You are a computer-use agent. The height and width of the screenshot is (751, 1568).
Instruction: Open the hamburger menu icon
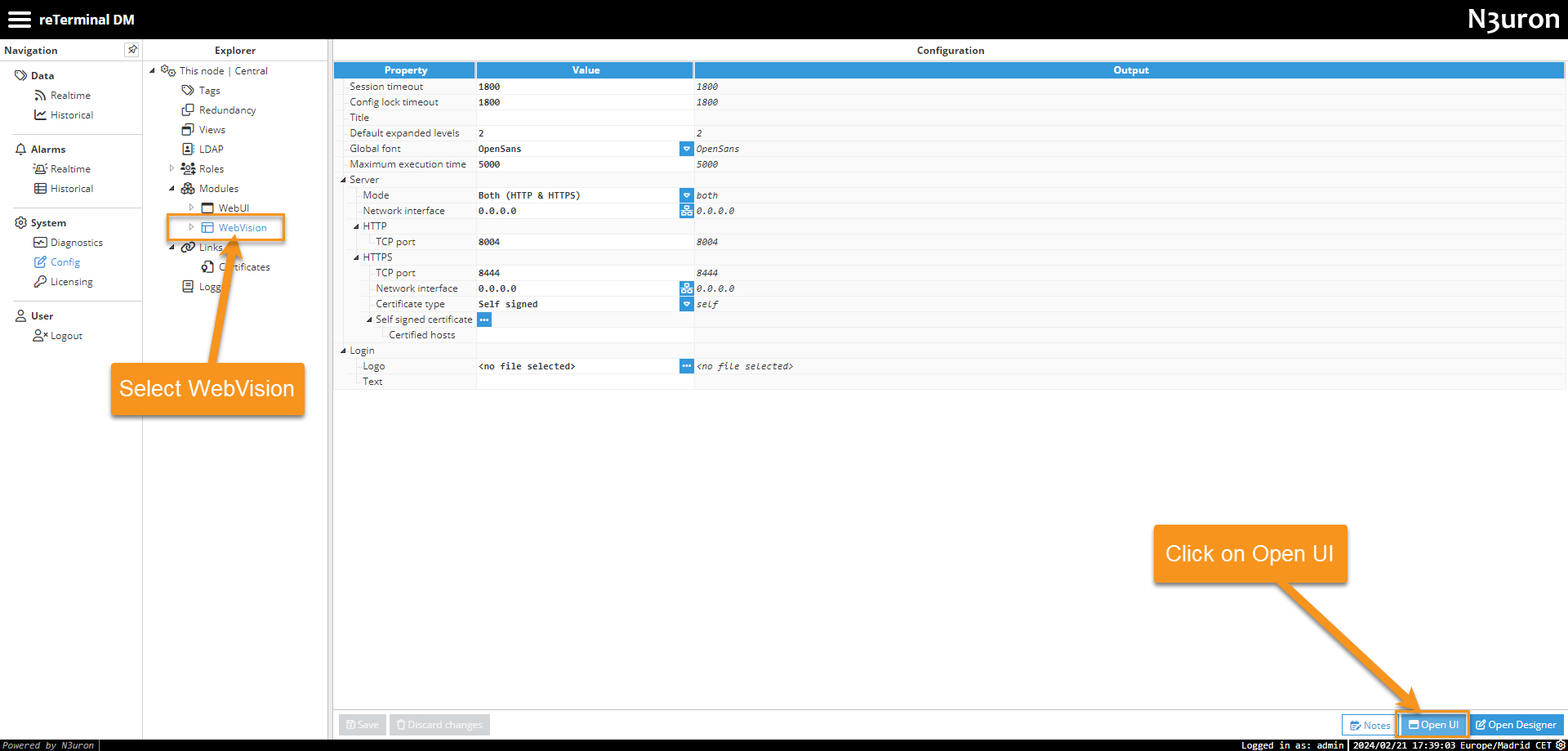(x=20, y=20)
